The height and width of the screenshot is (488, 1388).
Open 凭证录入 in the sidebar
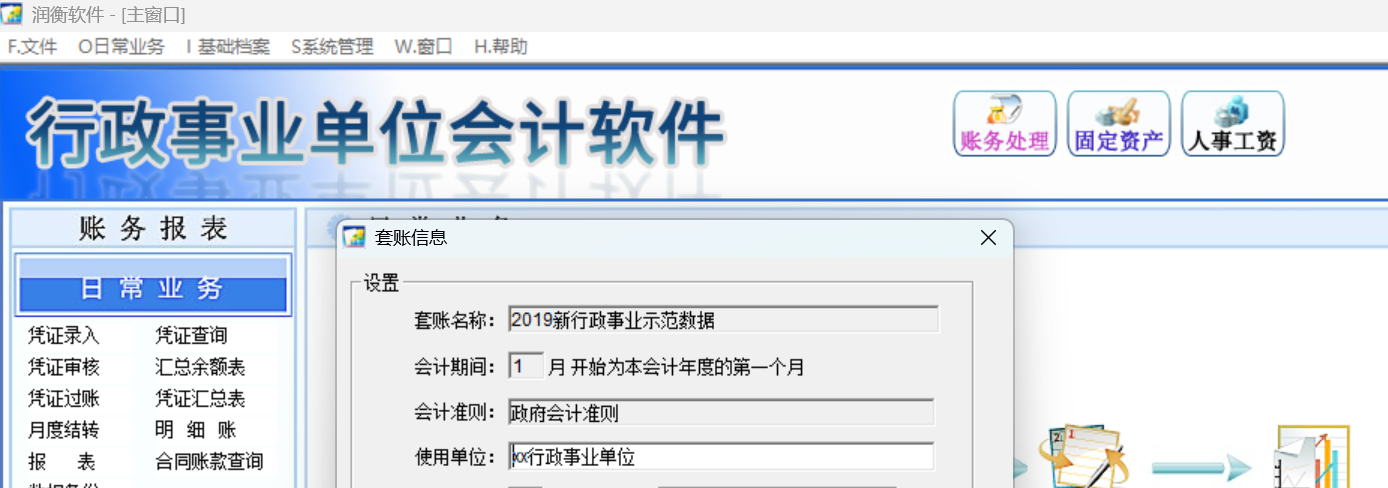pos(64,336)
